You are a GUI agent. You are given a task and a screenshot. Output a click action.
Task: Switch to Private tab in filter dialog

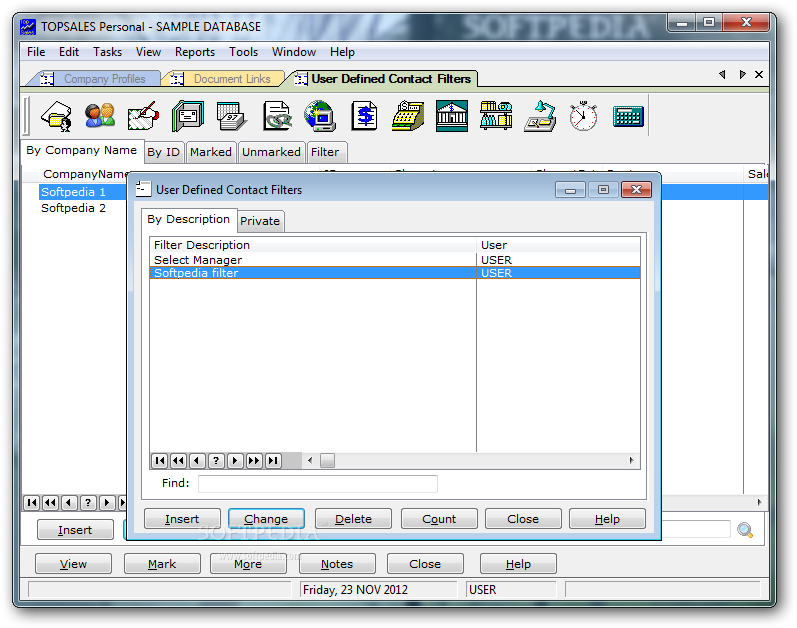pyautogui.click(x=260, y=221)
